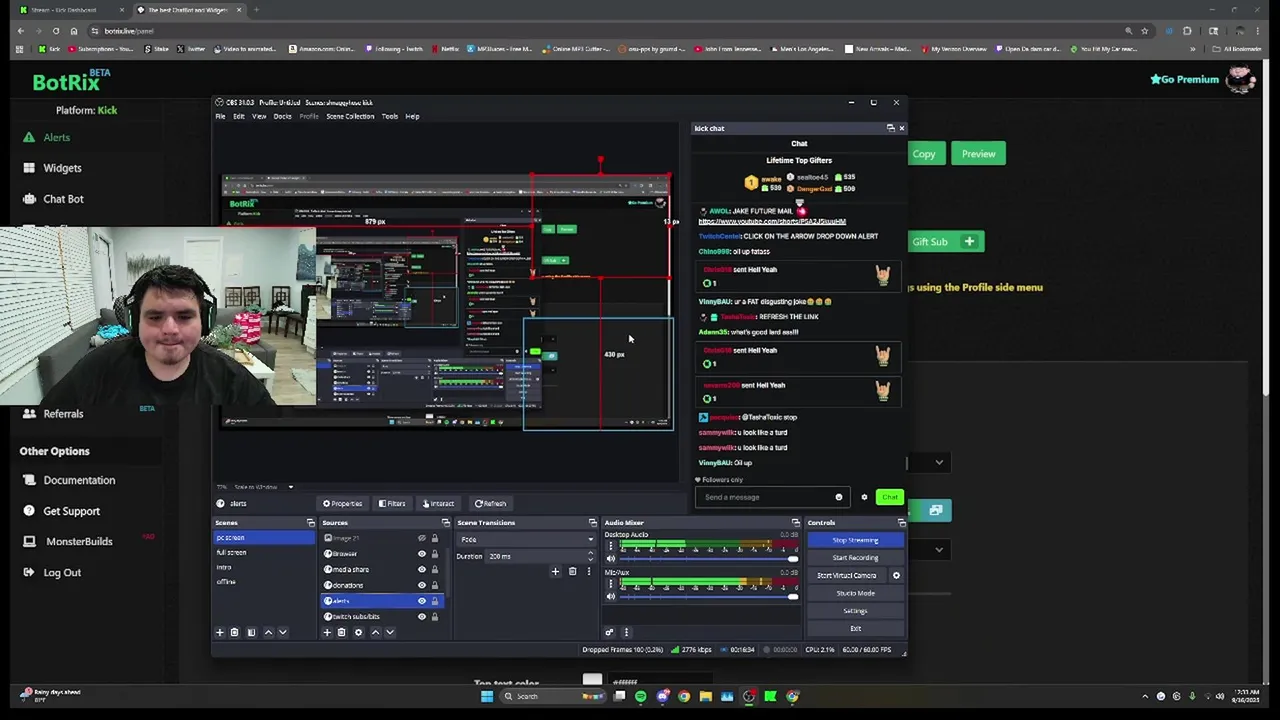Viewport: 1280px width, 720px height.
Task: Expand the Gift Sub plus button
Action: coord(969,242)
